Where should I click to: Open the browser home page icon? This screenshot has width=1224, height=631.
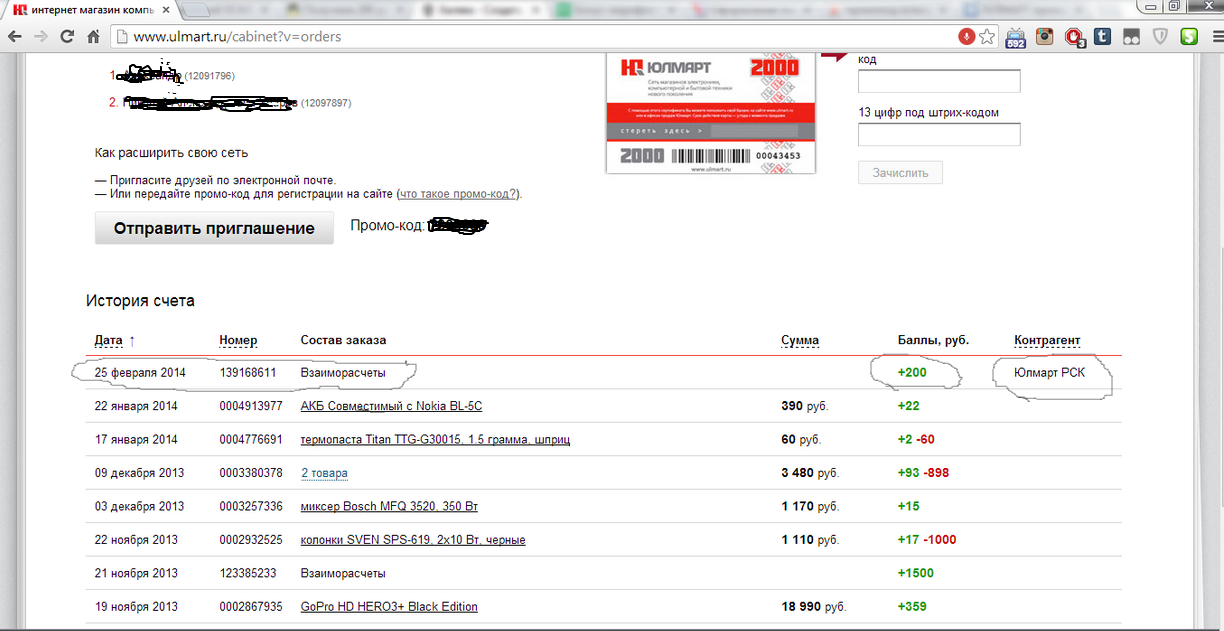93,37
